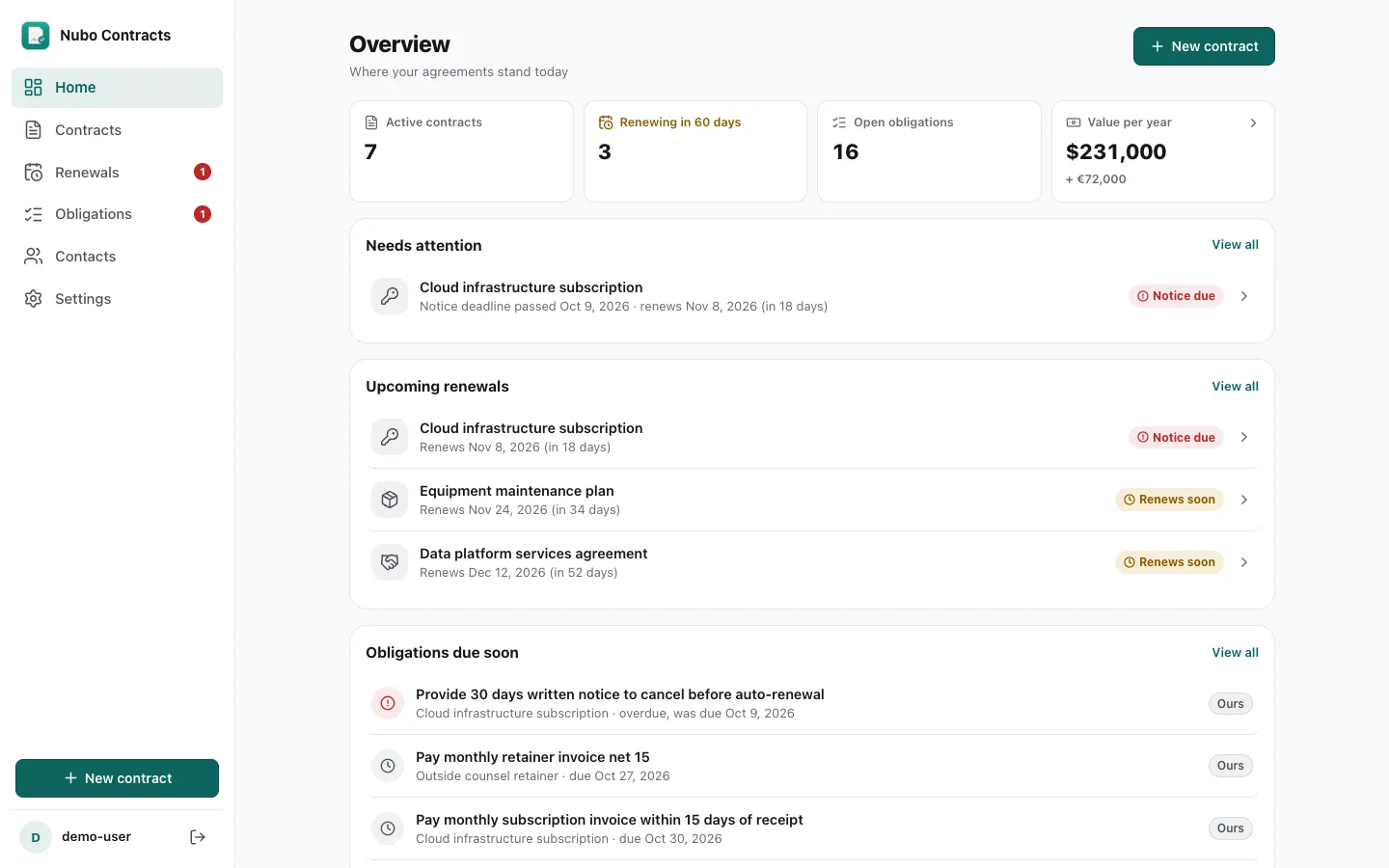The image size is (1389, 868).
Task: View all items needing attention
Action: 1235,245
